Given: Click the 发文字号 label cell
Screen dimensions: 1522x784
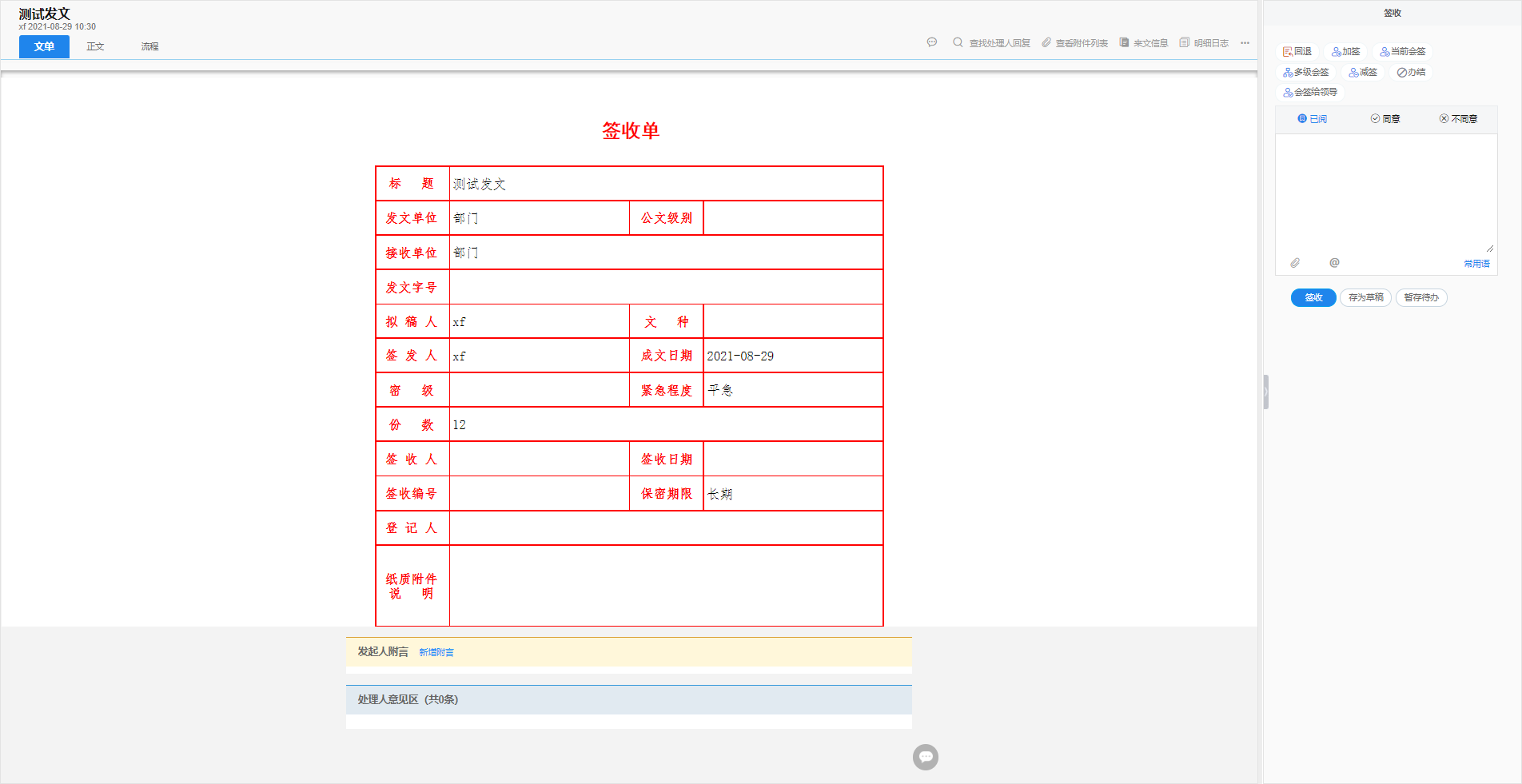Looking at the screenshot, I should (412, 287).
